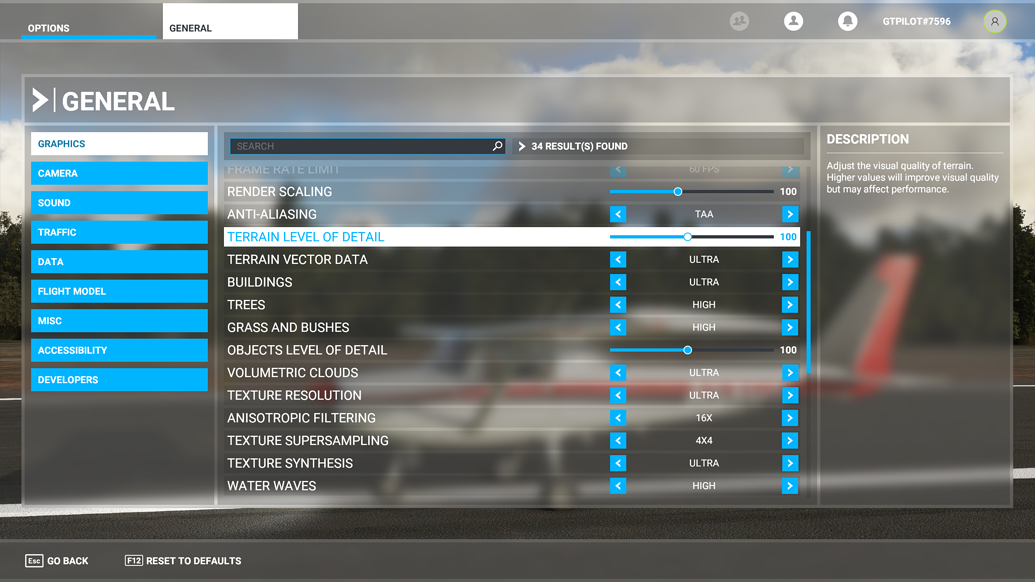Decrease TEXTURE RESOLUTION using the left arrow
Screen dimensions: 1035x582
(618, 395)
